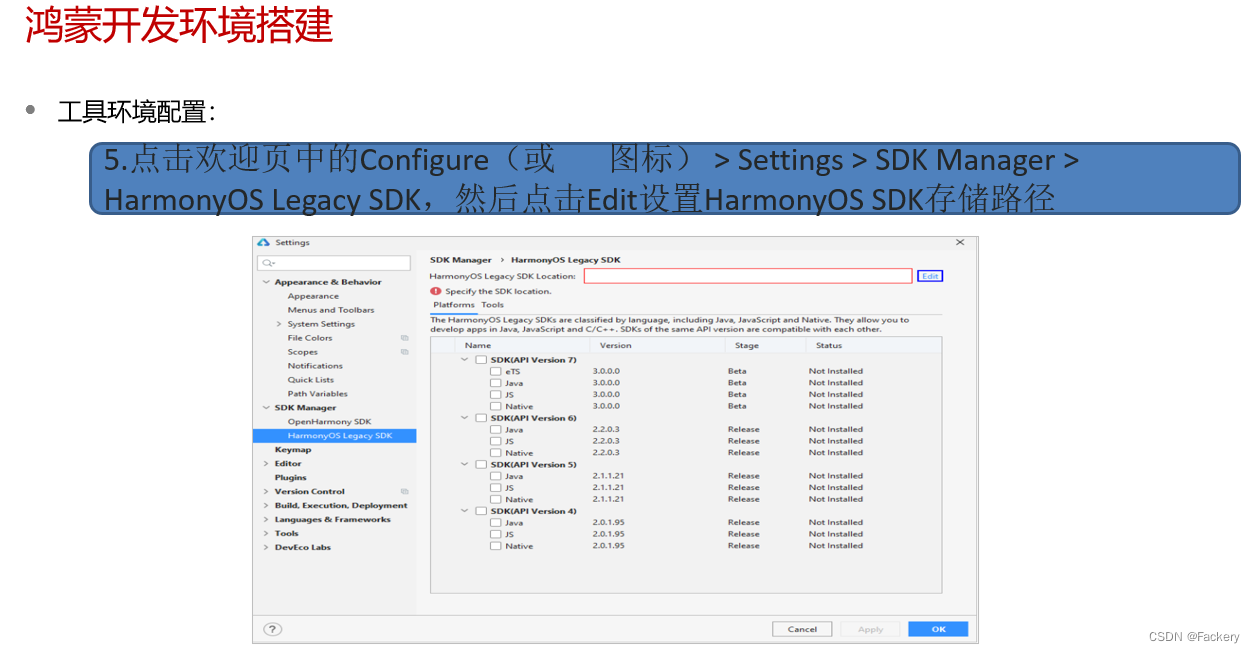Focus the HarmonyOS Legacy SDK Location field
This screenshot has width=1255, height=653.
(x=748, y=276)
